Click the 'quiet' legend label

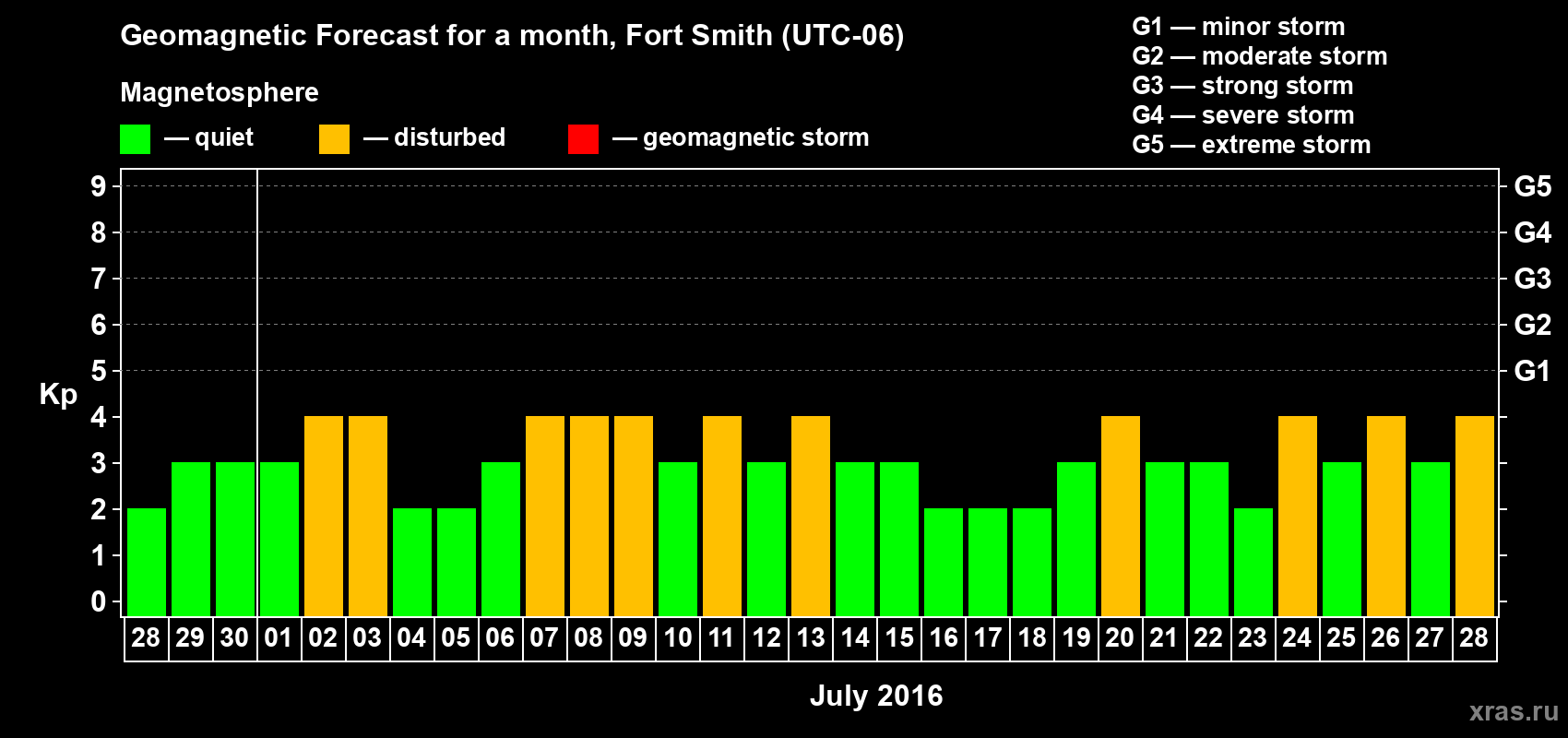[x=223, y=138]
